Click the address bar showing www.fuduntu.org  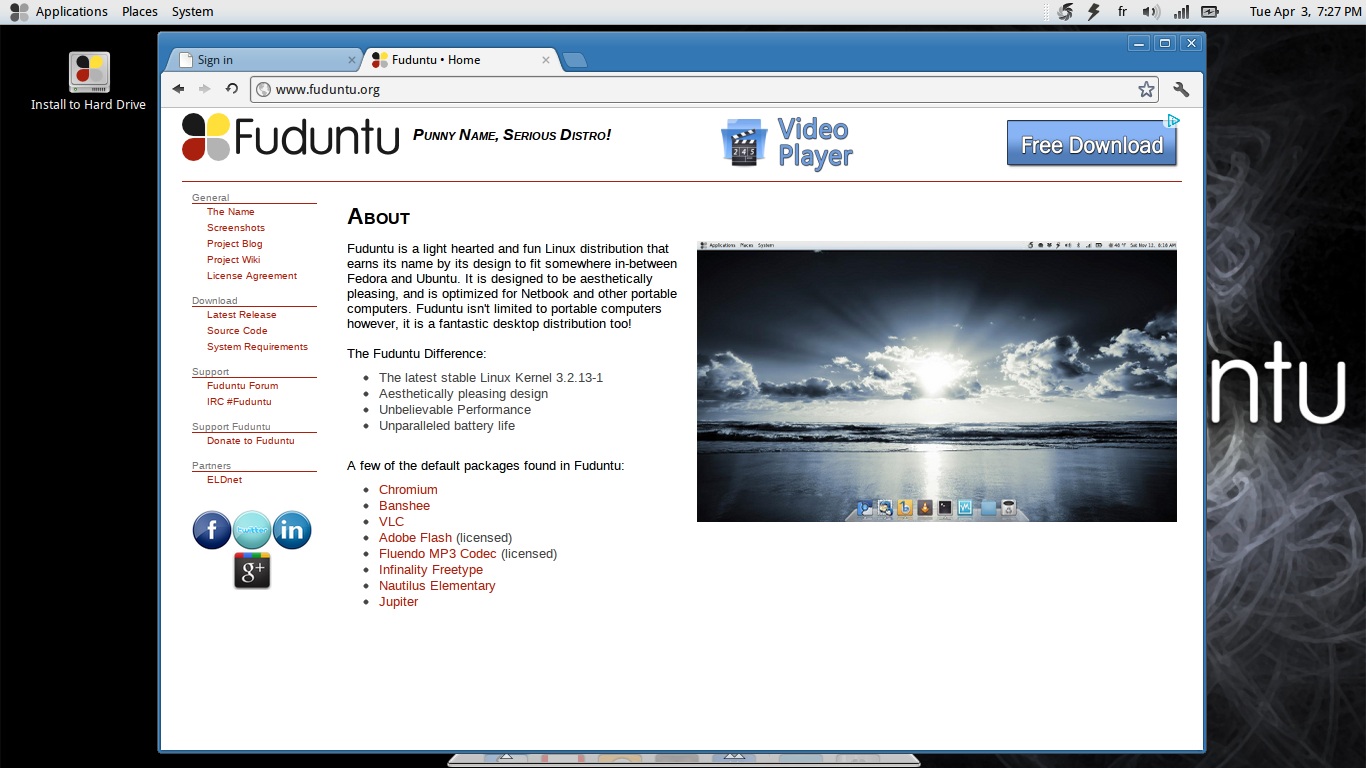pos(705,89)
